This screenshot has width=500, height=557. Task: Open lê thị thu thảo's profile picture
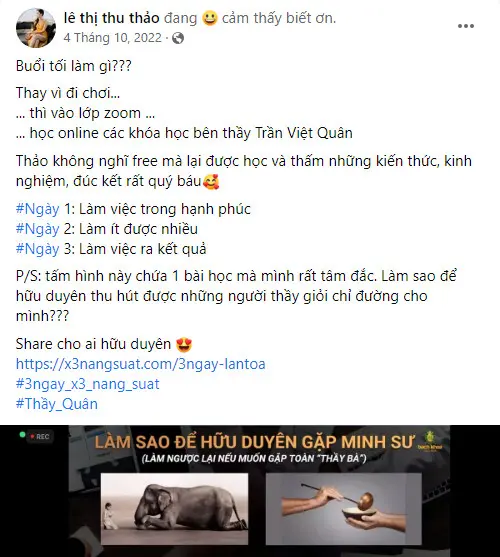click(x=36, y=28)
